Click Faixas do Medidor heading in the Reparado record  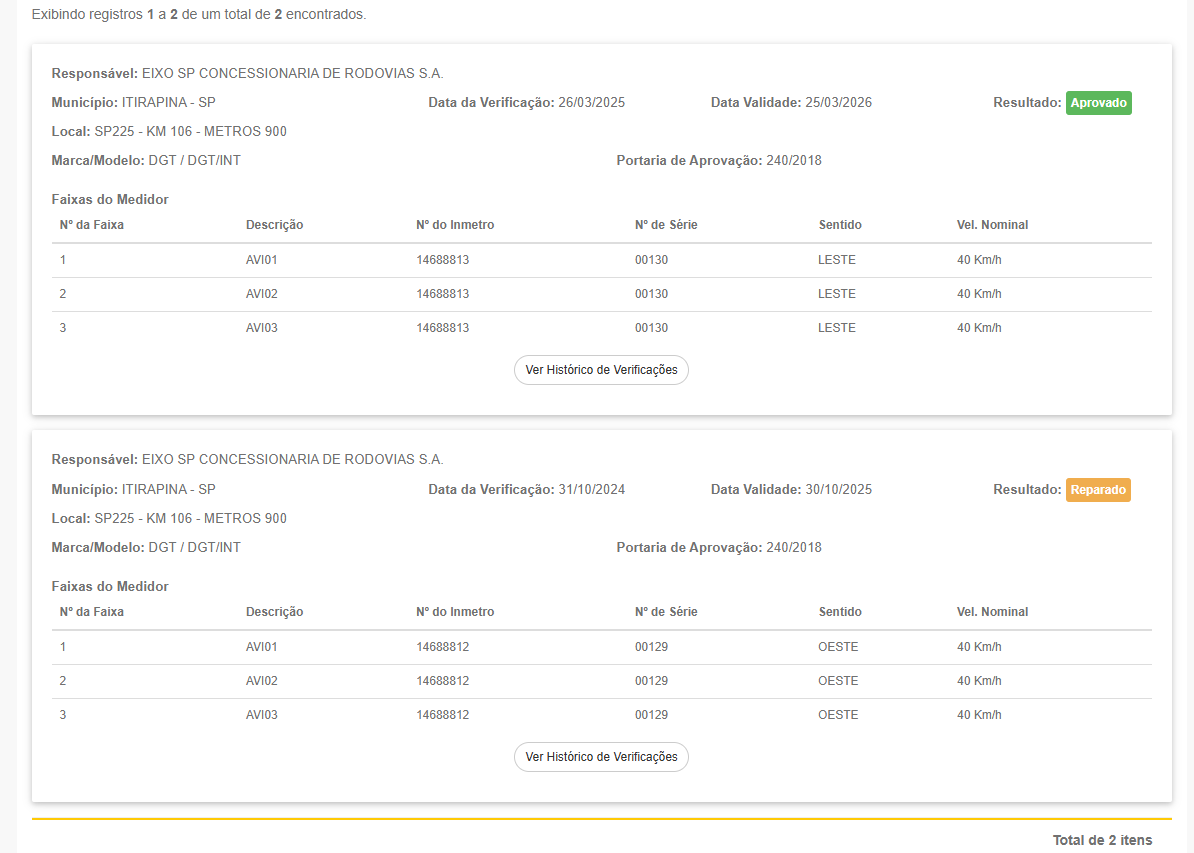(110, 586)
